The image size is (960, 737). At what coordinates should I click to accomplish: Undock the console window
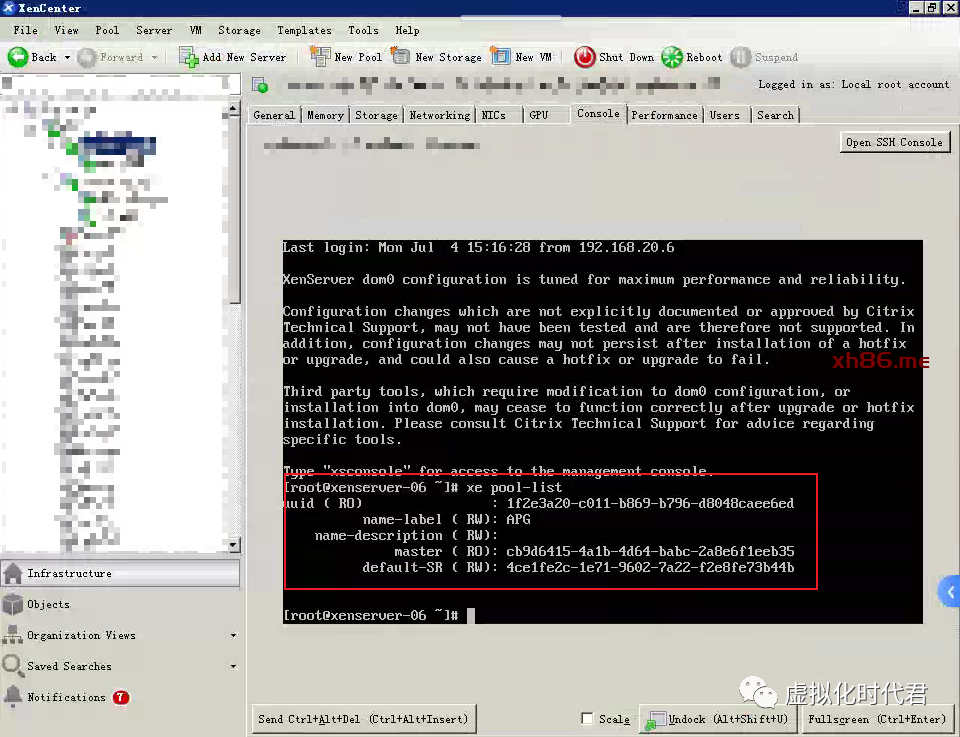717,719
